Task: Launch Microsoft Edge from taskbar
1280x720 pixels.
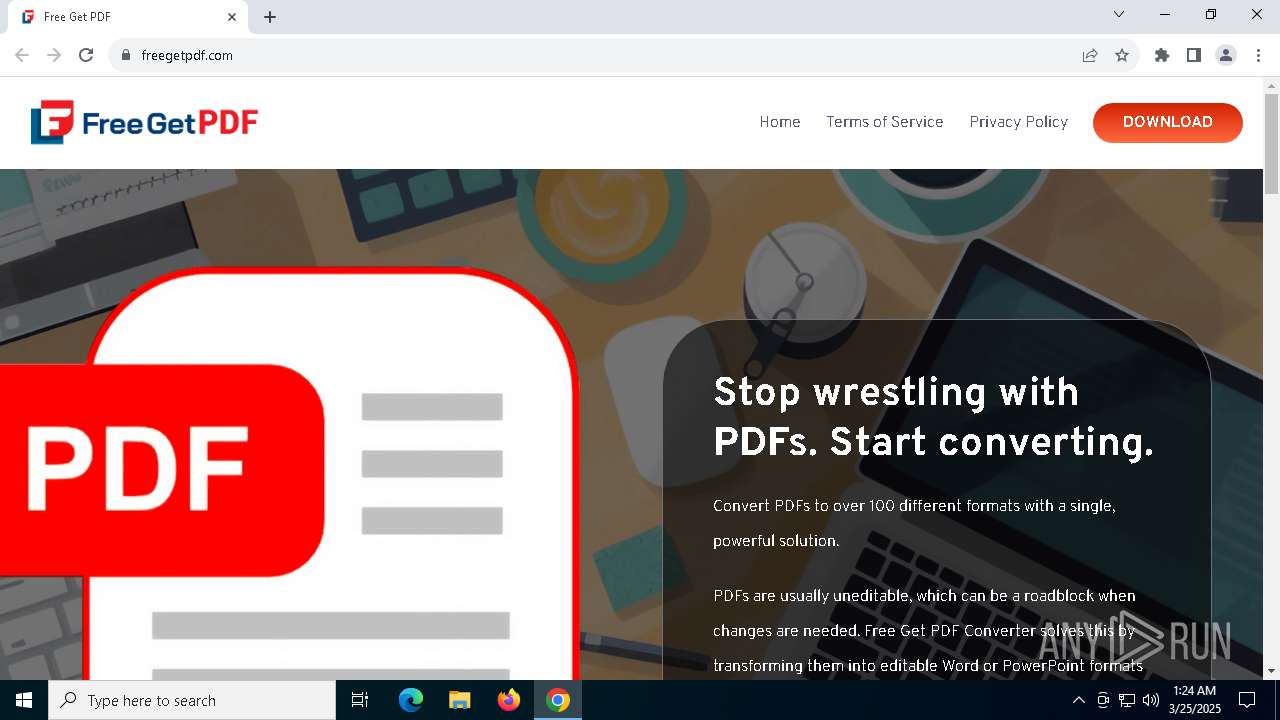Action: point(411,700)
